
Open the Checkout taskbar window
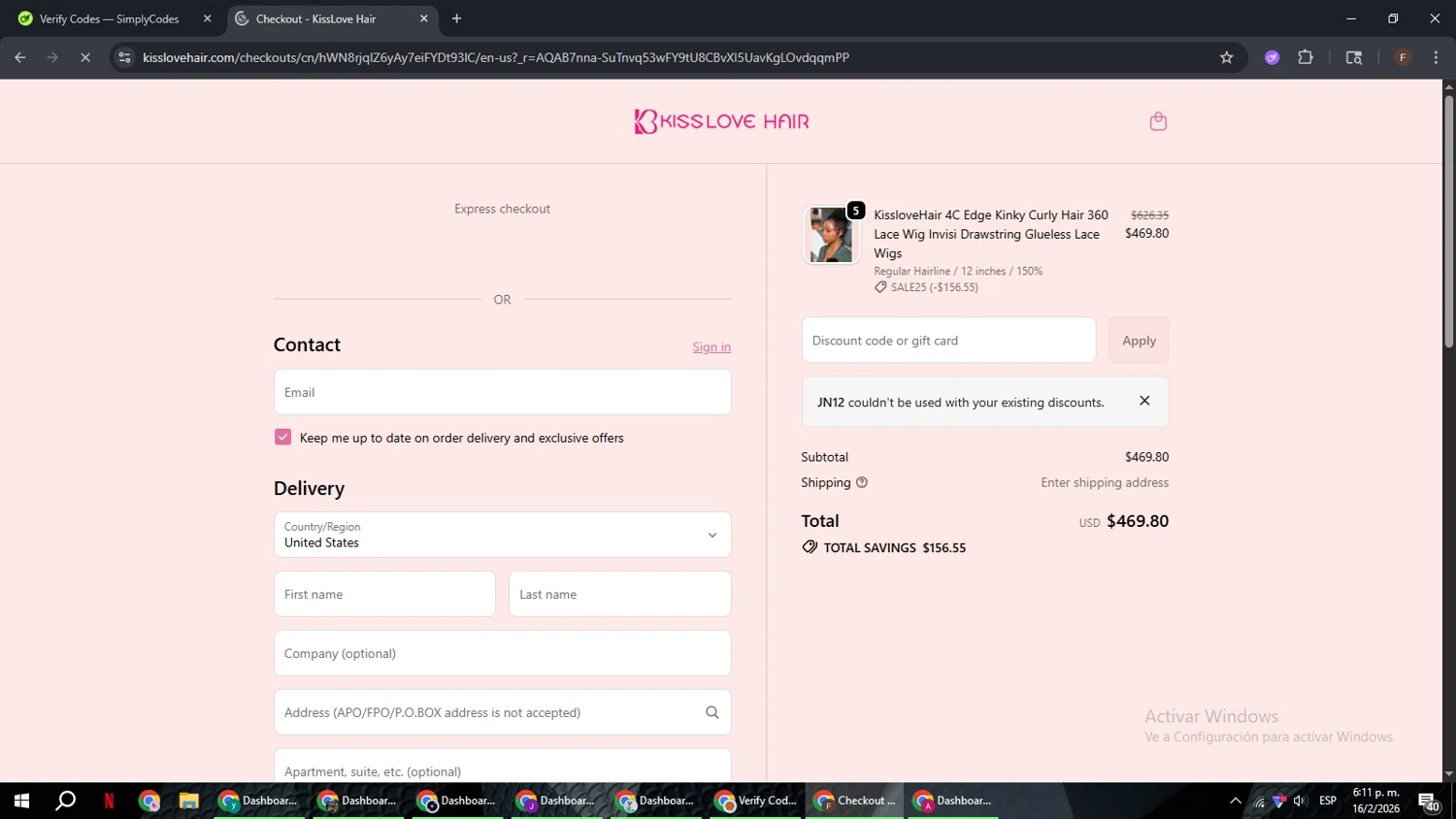(854, 801)
